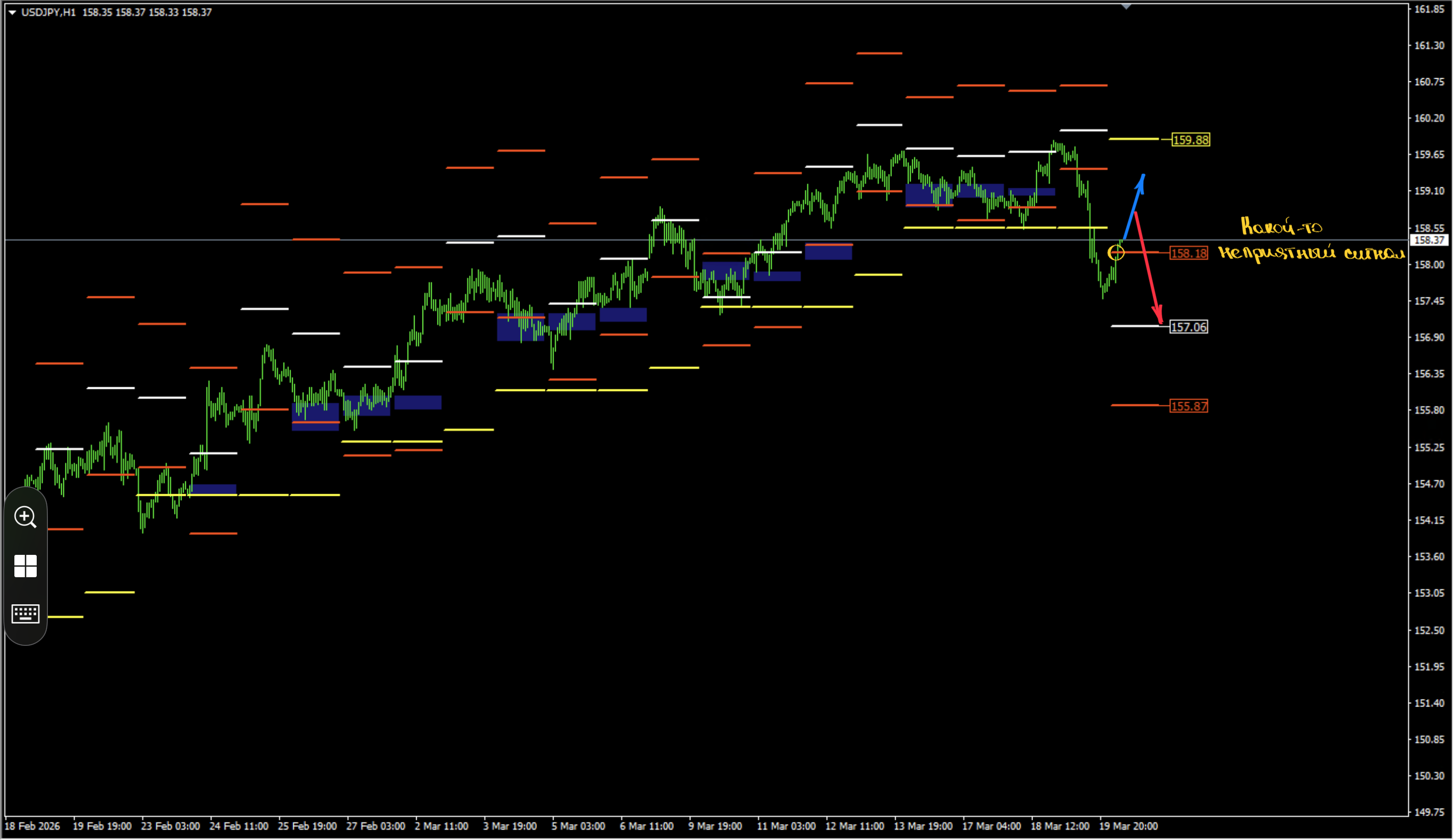Click 156.35 on the price scale
Image resolution: width=1454 pixels, height=840 pixels.
coord(1429,374)
